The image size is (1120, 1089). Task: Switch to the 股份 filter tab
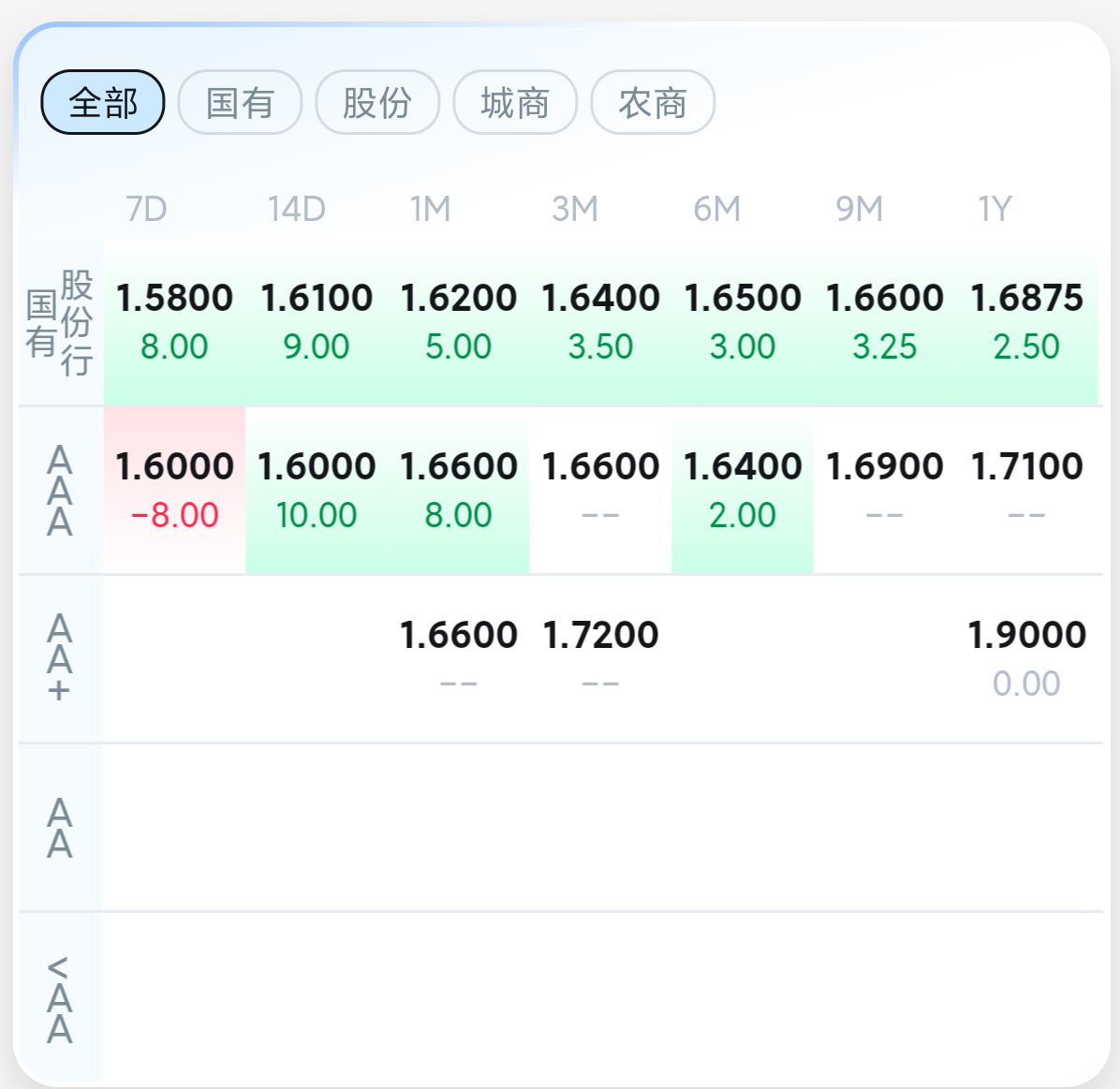coord(377,102)
